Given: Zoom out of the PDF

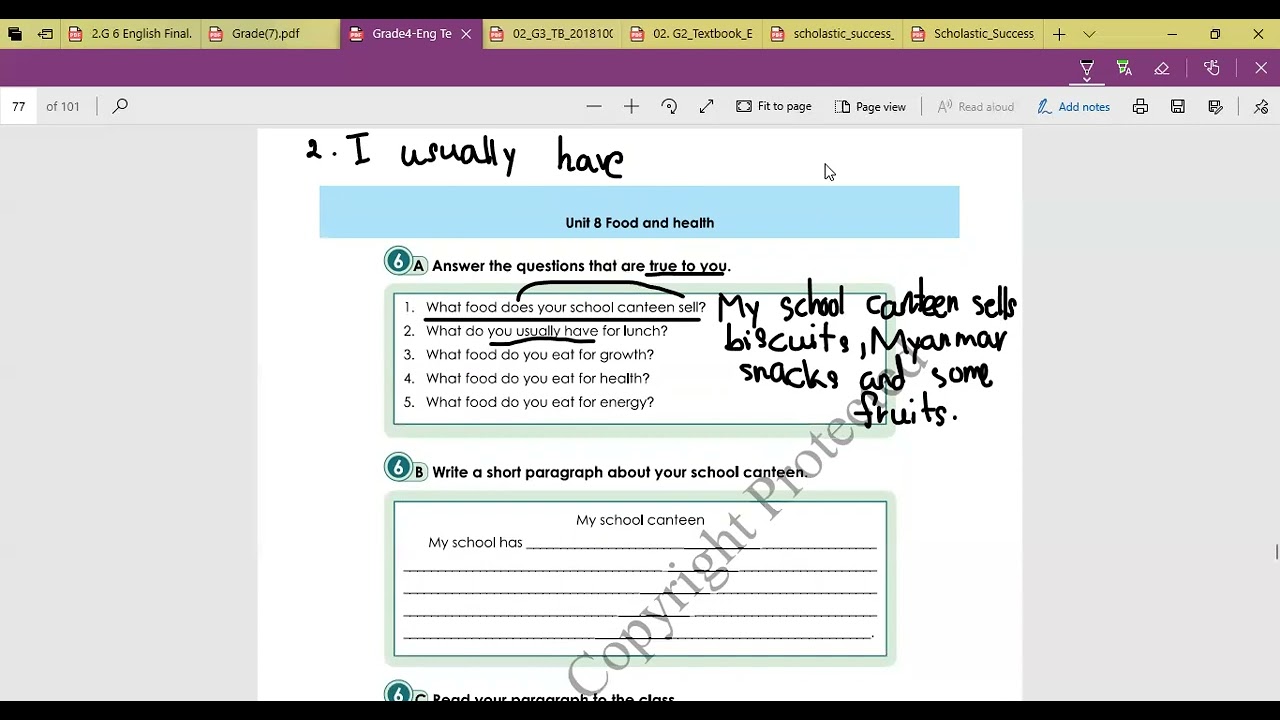Looking at the screenshot, I should [594, 106].
